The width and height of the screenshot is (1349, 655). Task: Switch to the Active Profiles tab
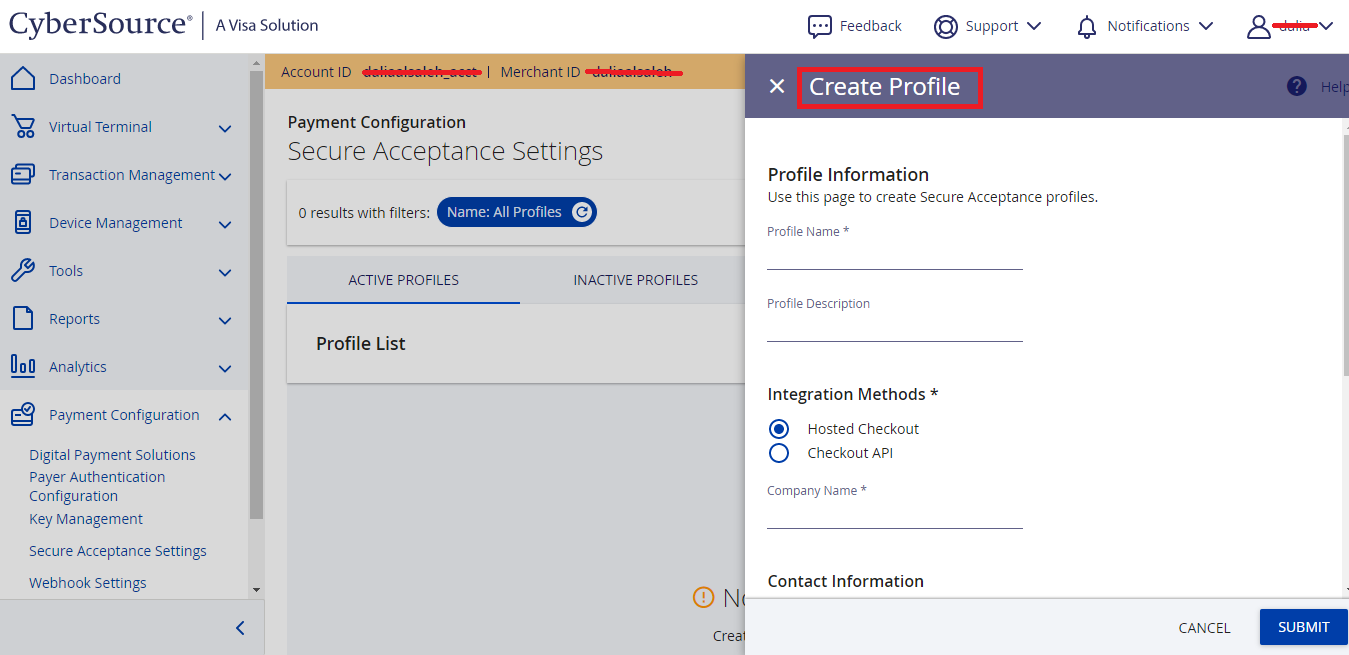coord(403,280)
